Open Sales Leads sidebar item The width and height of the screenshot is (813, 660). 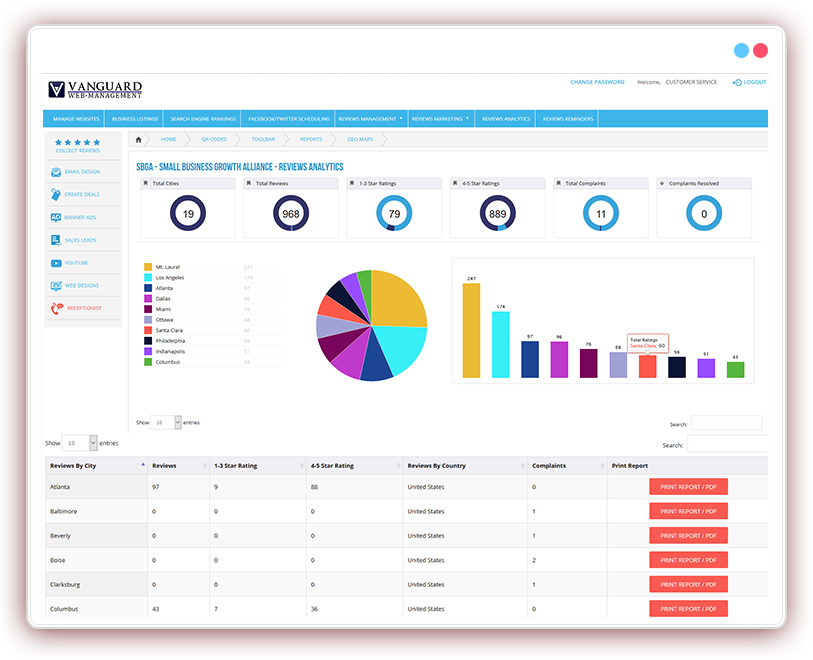click(56, 240)
